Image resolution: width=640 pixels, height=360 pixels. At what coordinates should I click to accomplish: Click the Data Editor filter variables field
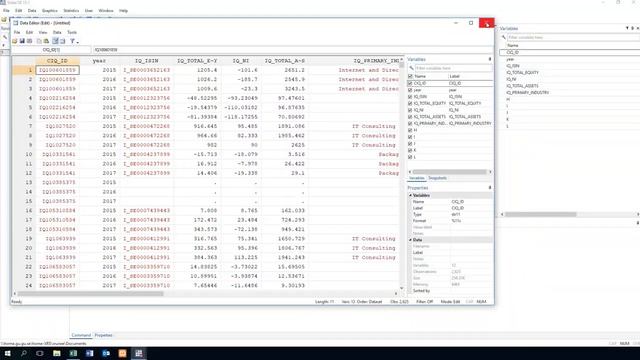(453, 68)
